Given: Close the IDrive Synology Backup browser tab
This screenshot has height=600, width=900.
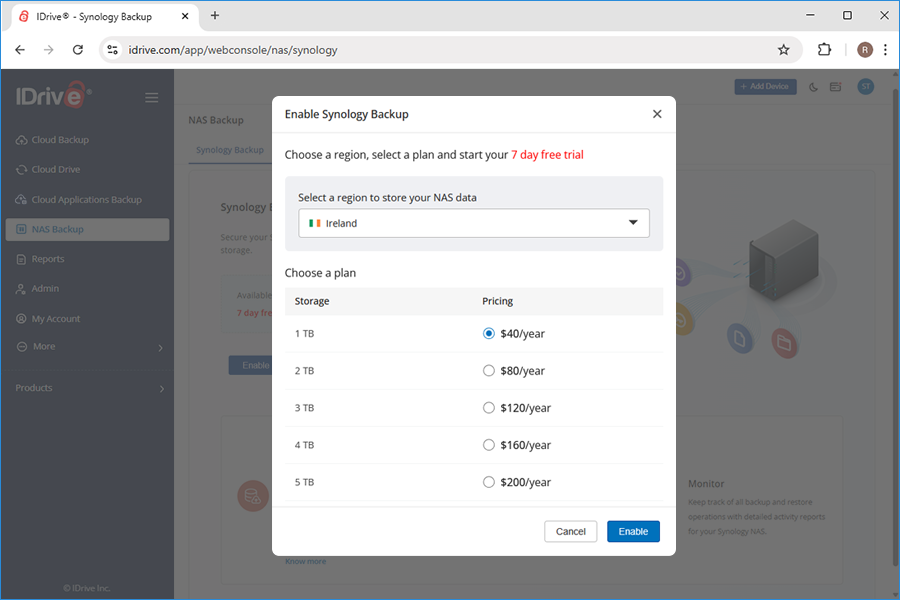Looking at the screenshot, I should 185,16.
